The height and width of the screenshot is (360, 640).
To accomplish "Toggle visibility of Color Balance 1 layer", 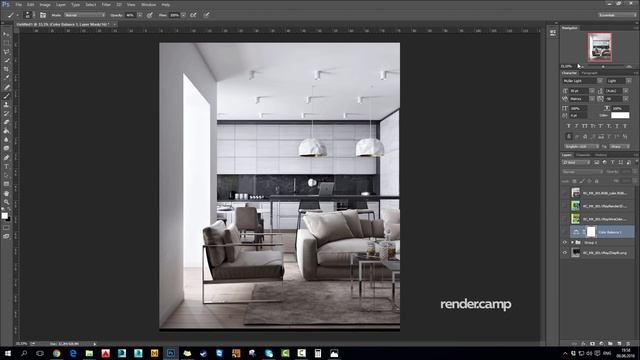I will coord(565,232).
